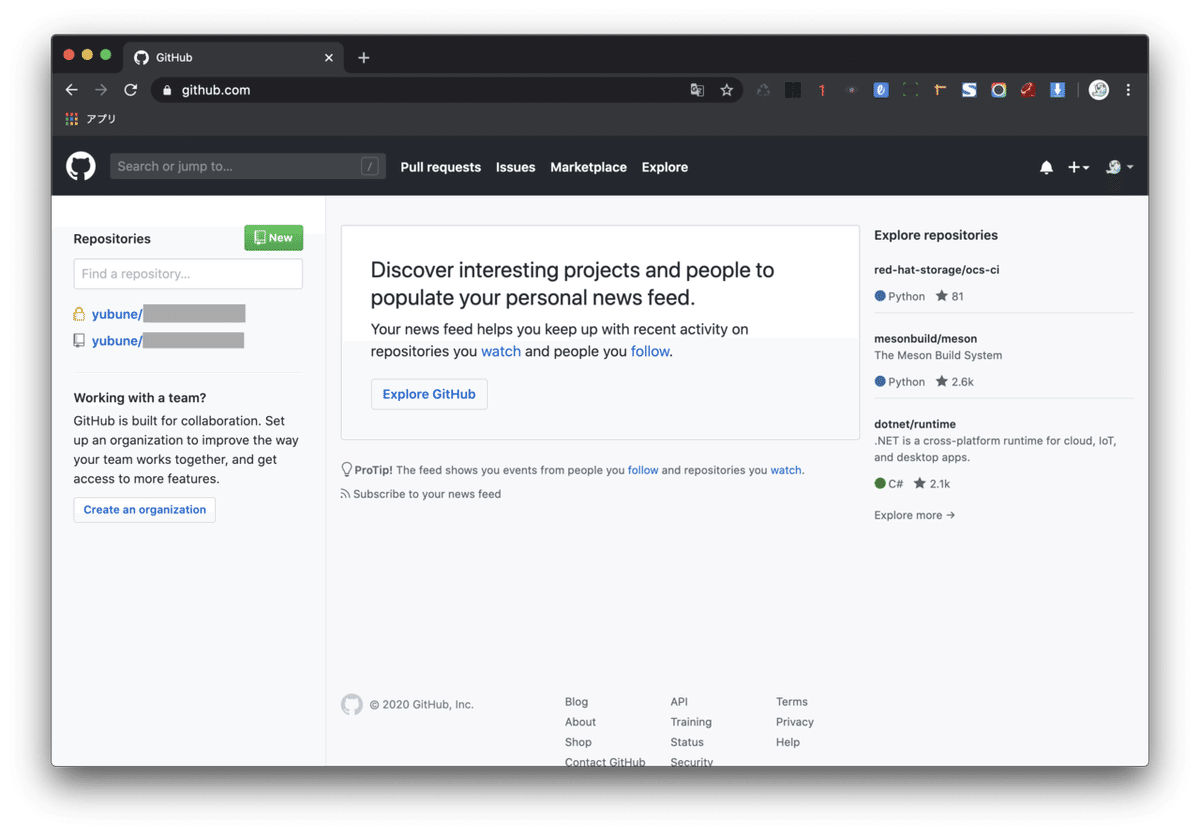
Task: Open Blog footer link
Action: 577,702
